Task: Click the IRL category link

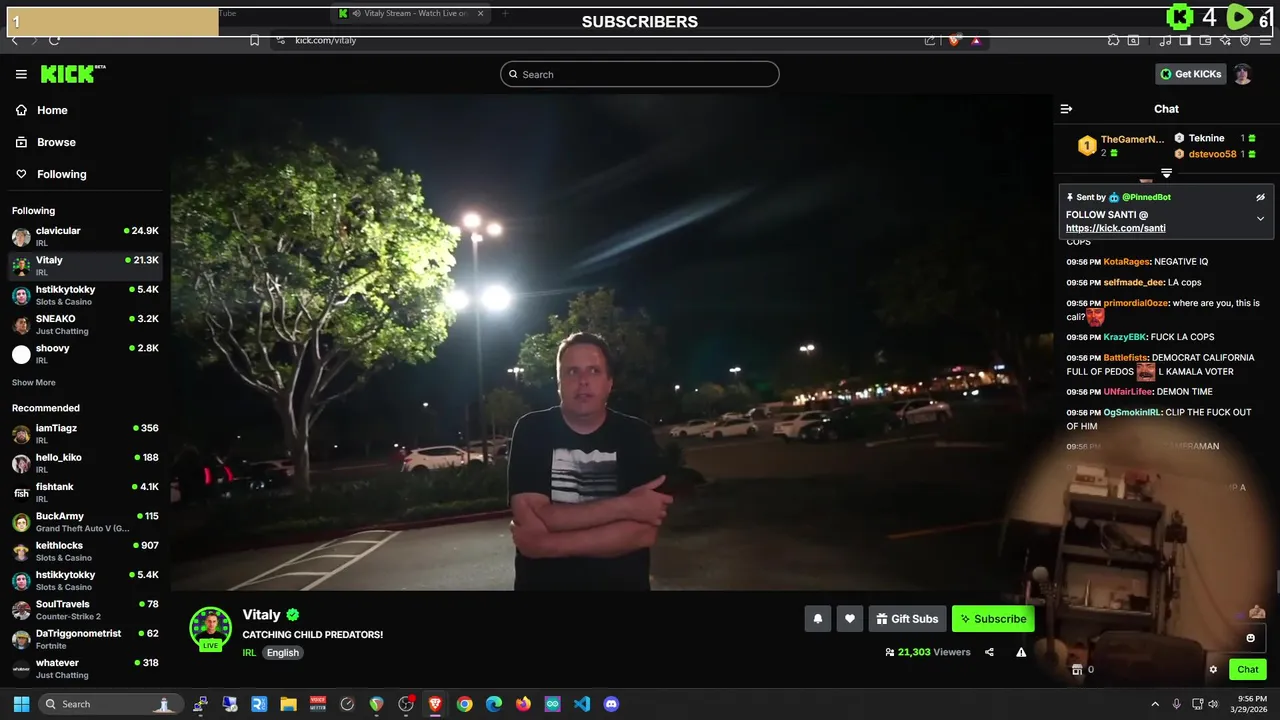Action: (249, 653)
